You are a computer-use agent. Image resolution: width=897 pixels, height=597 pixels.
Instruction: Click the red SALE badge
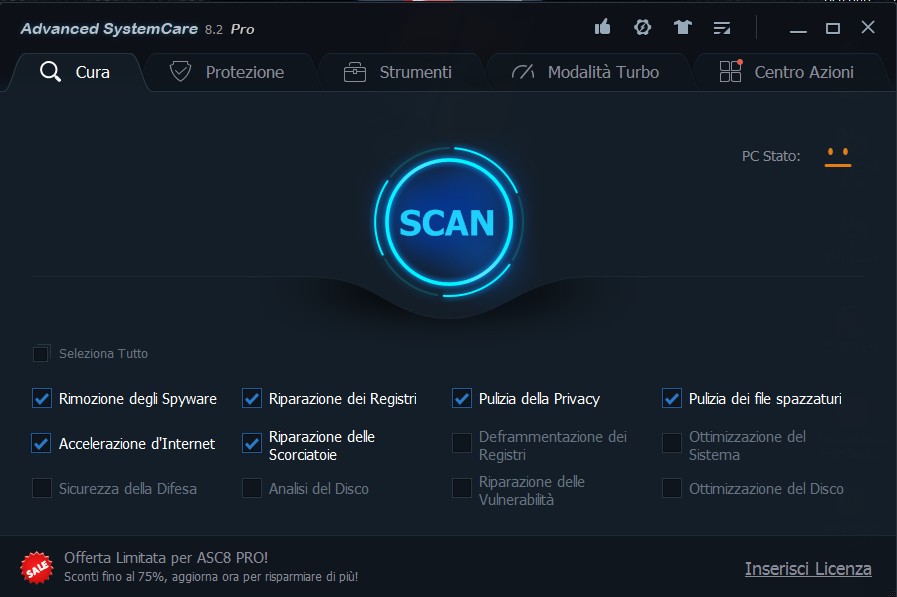[37, 568]
